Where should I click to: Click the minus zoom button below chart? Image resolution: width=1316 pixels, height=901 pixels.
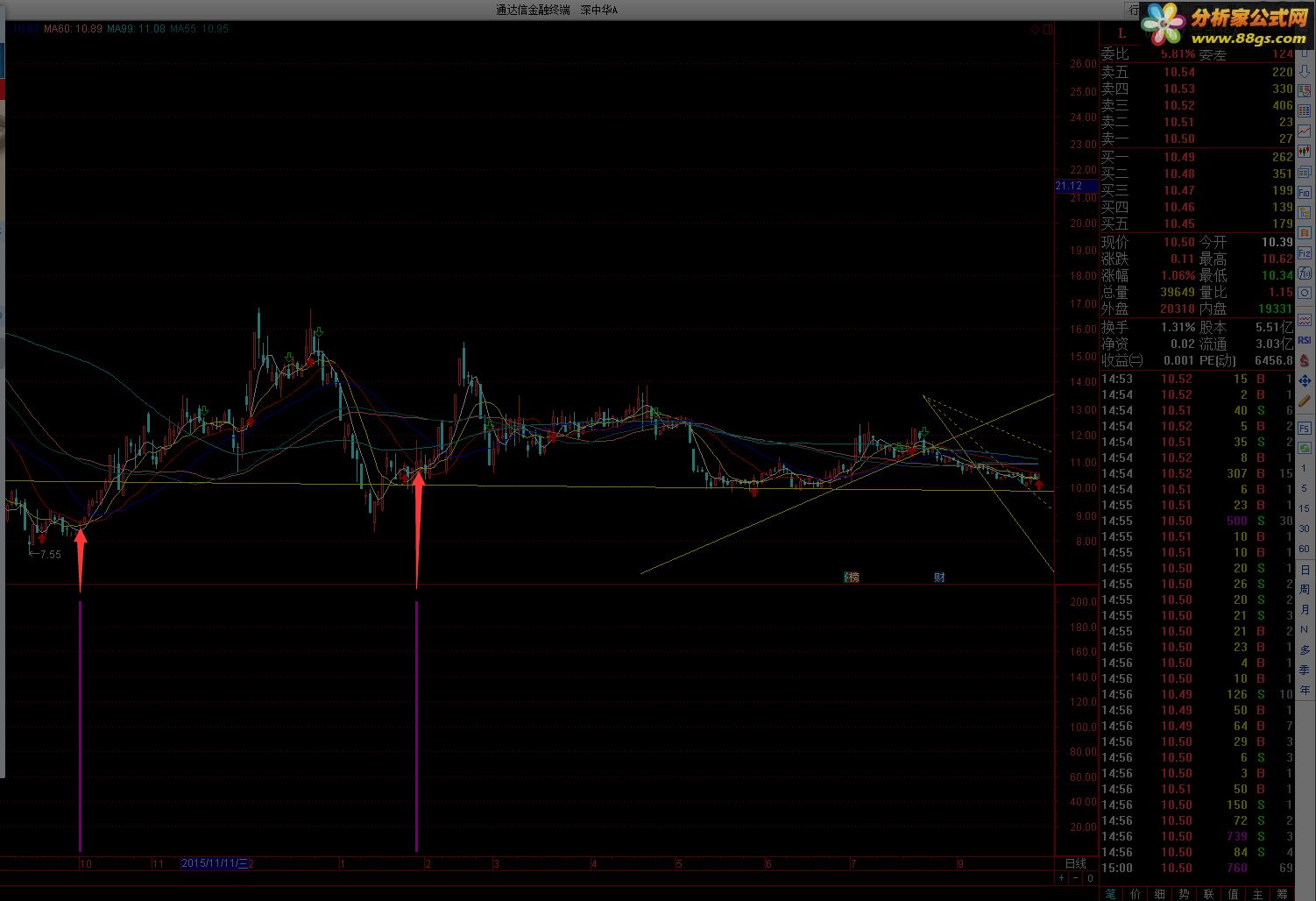(x=1076, y=878)
